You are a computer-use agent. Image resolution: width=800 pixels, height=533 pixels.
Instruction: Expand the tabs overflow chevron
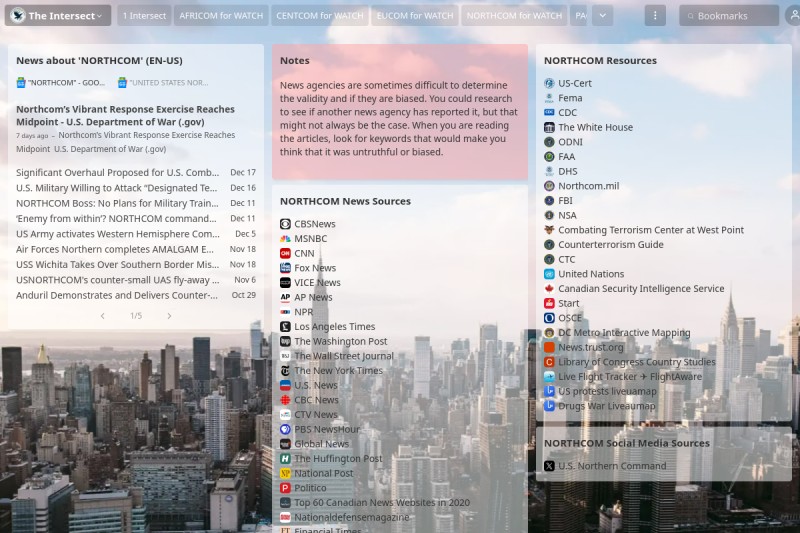tap(603, 16)
